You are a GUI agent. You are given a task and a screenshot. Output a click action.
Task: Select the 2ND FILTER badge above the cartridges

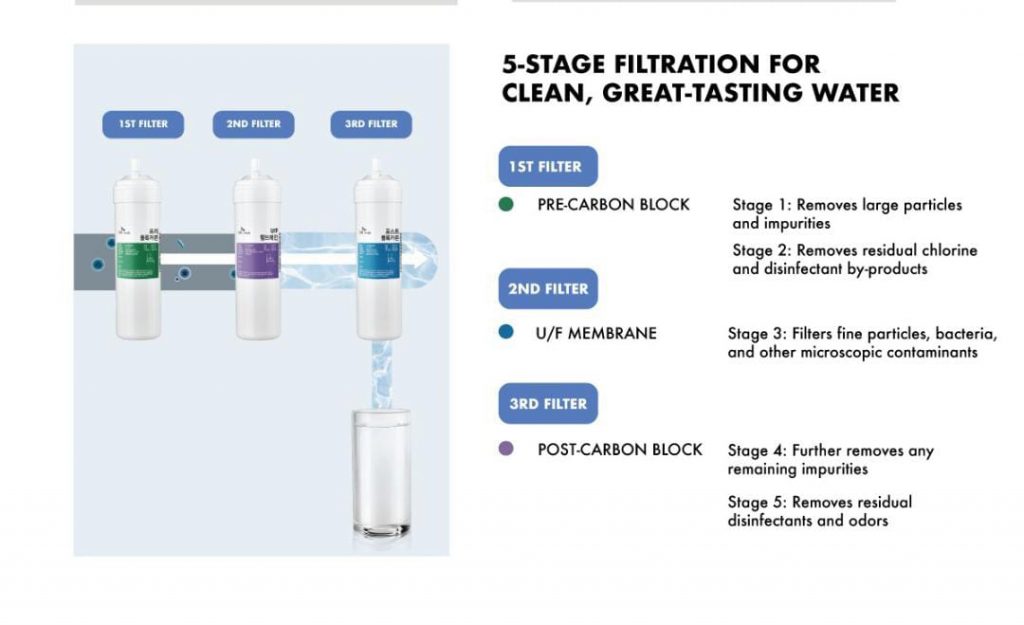click(x=253, y=124)
